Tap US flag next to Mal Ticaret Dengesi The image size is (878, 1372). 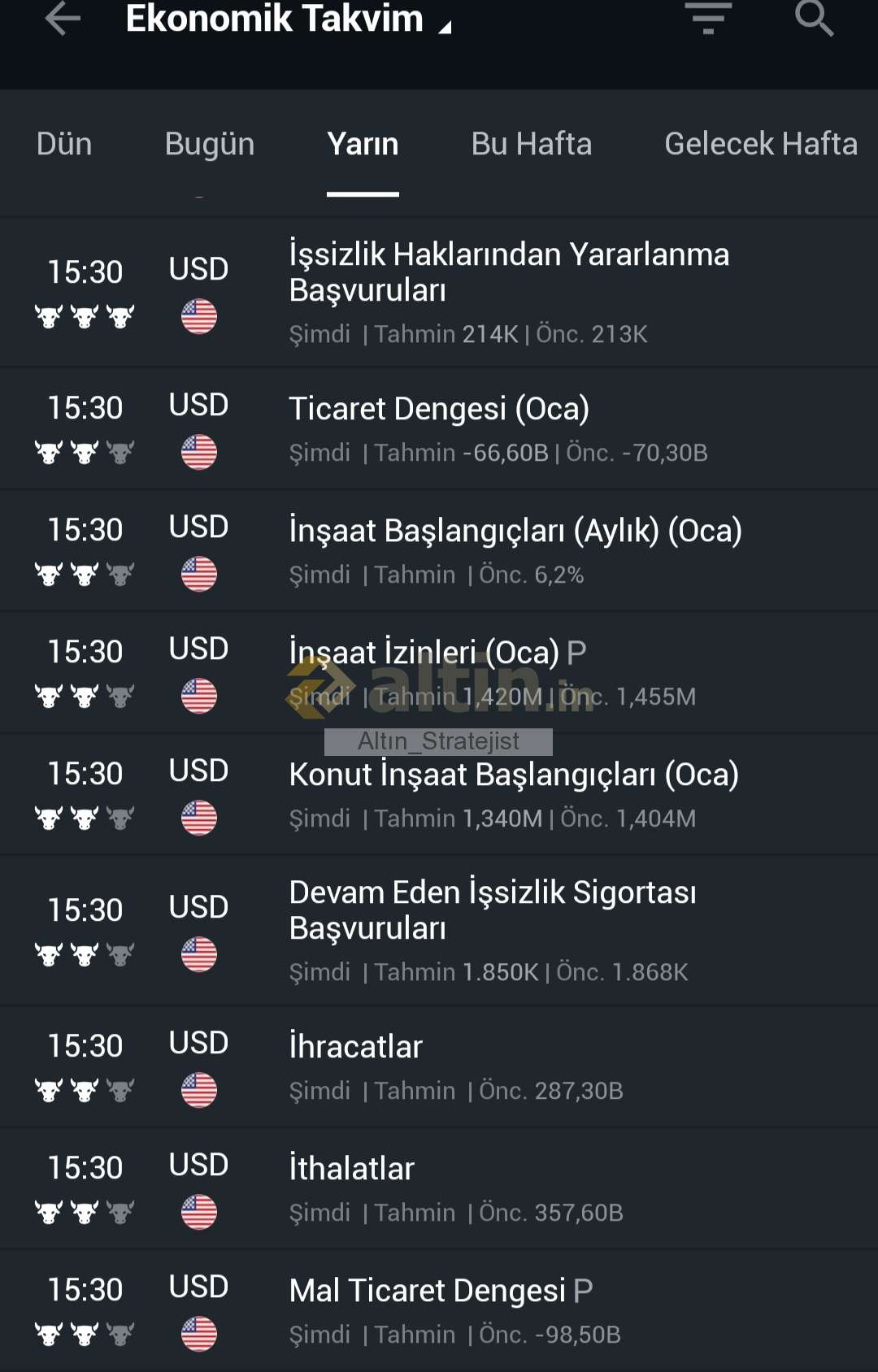(x=199, y=1334)
